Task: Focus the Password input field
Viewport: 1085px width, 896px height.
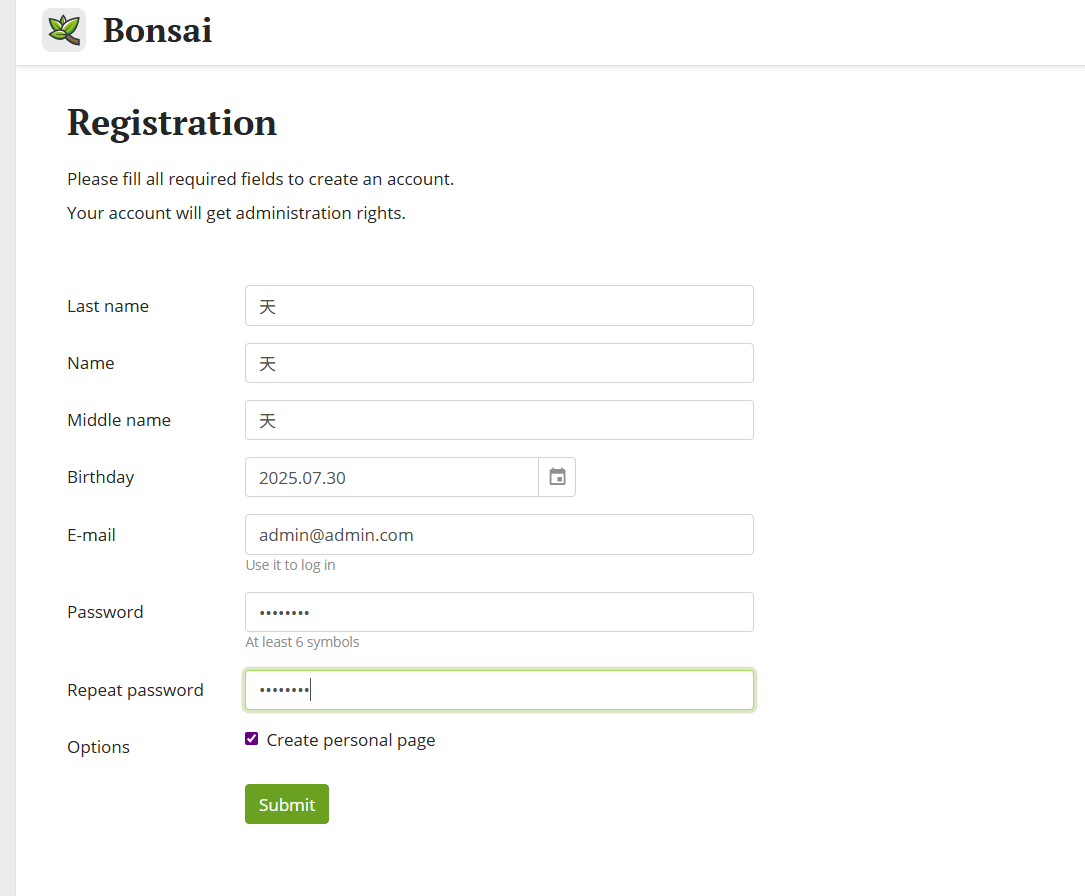Action: click(499, 612)
